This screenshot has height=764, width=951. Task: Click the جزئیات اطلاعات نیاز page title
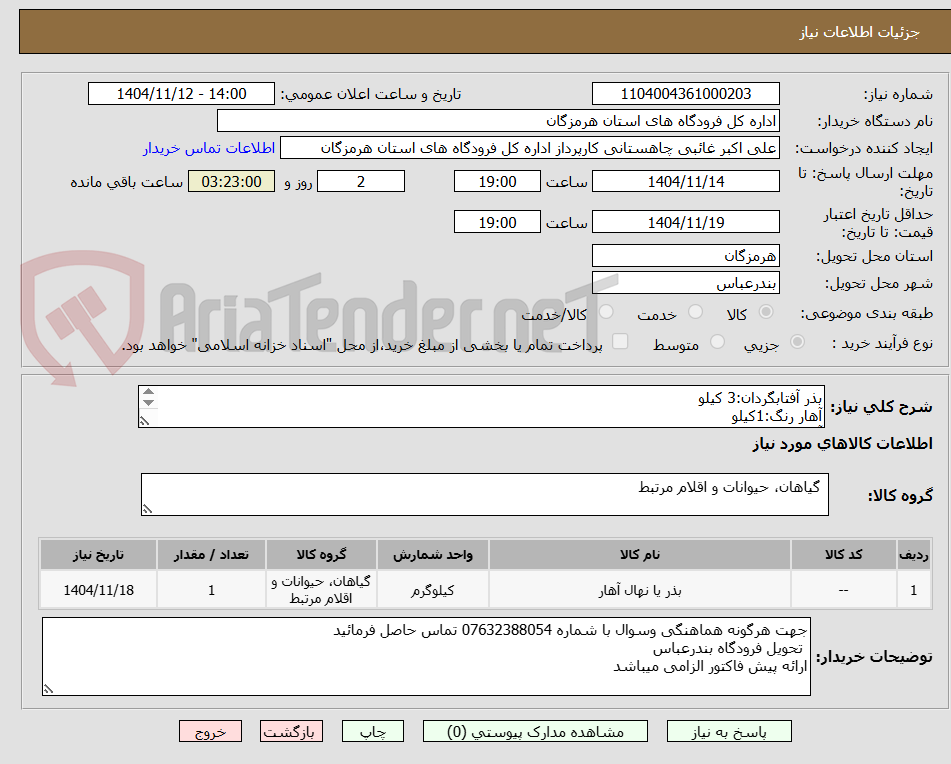click(859, 32)
